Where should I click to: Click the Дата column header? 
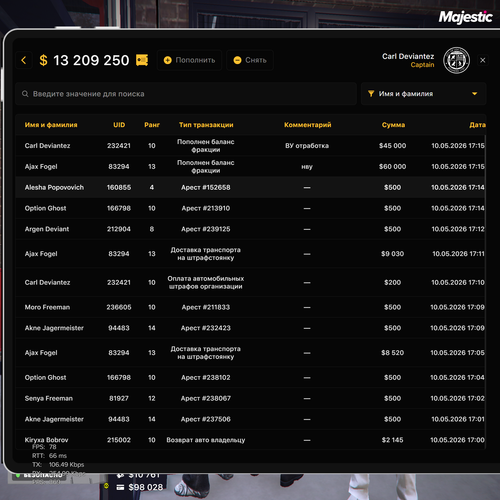point(477,125)
